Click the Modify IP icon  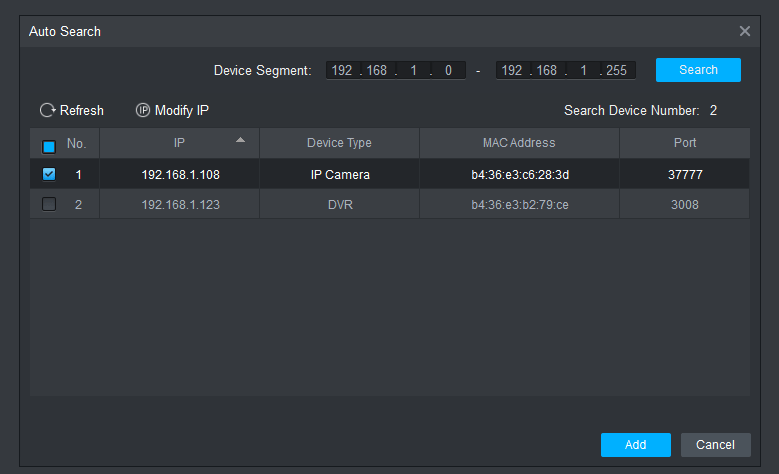(142, 111)
